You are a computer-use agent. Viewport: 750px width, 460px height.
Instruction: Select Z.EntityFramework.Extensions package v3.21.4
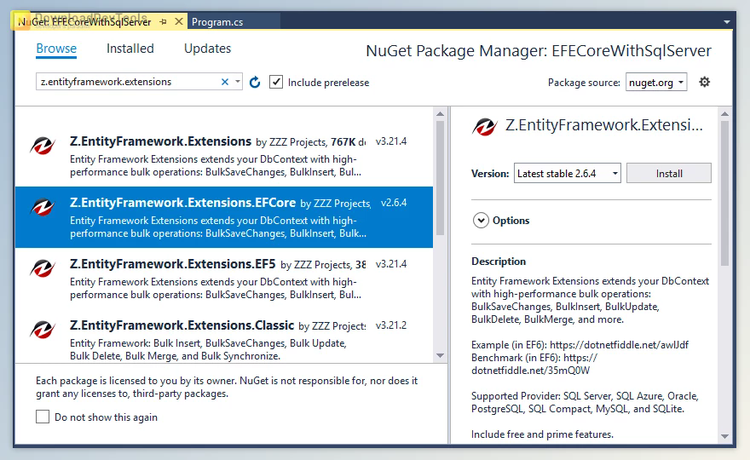pyautogui.click(x=224, y=156)
